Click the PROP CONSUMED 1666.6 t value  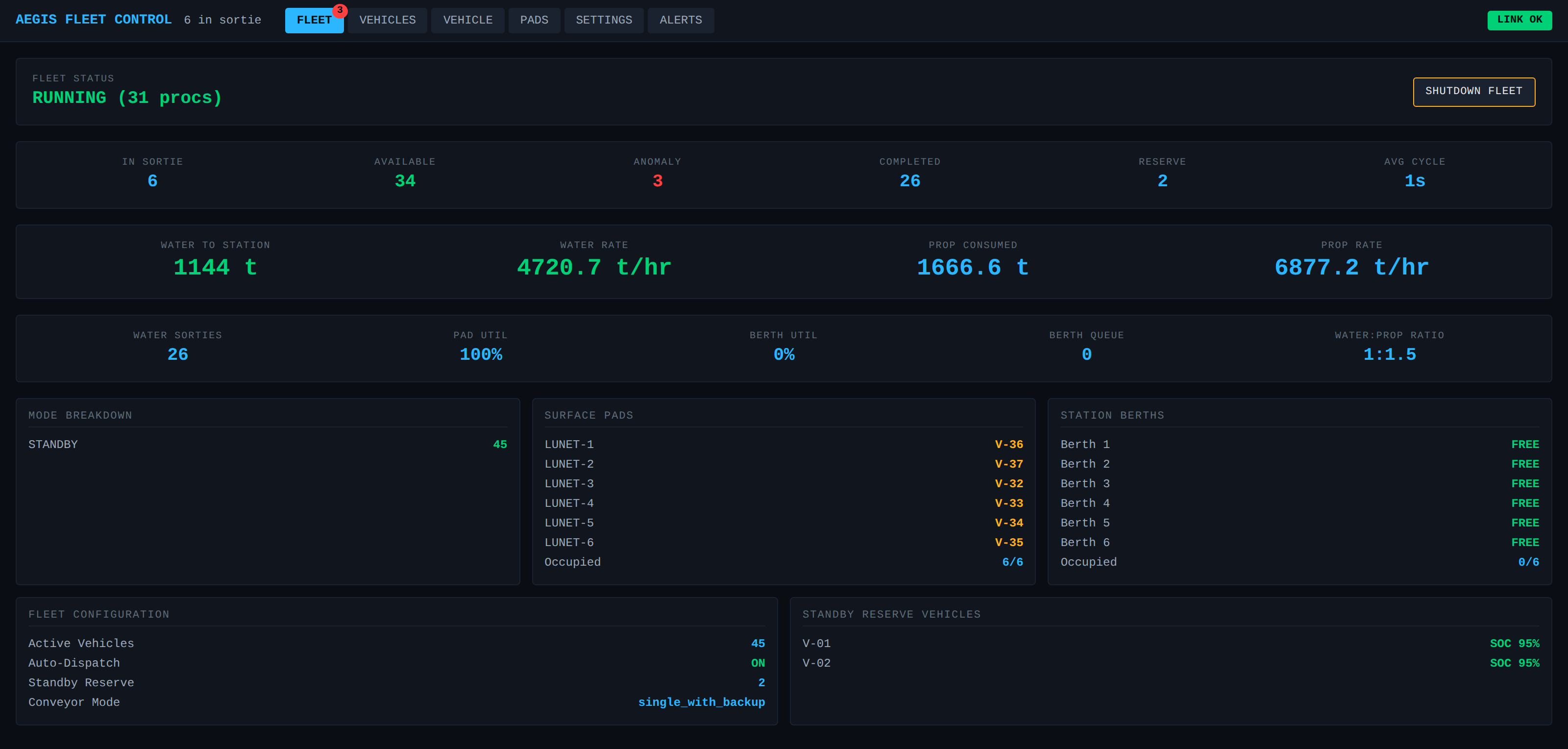pyautogui.click(x=973, y=267)
